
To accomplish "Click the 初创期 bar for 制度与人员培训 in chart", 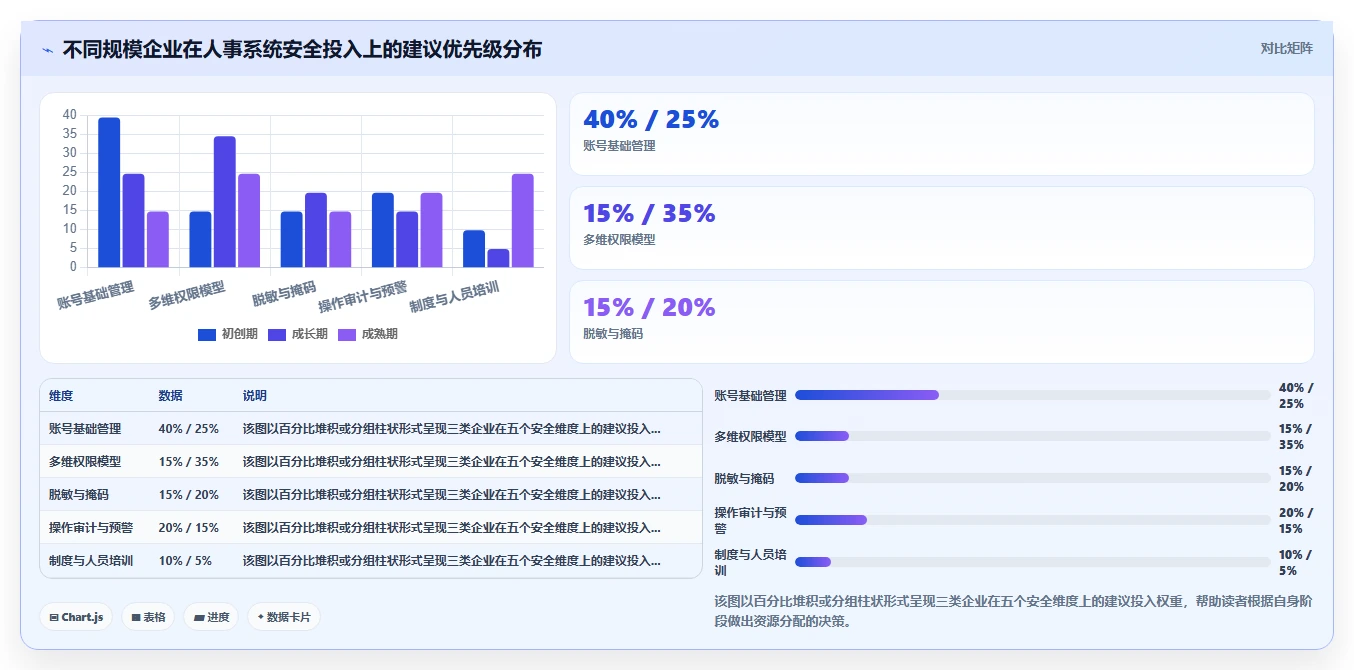I will [474, 249].
